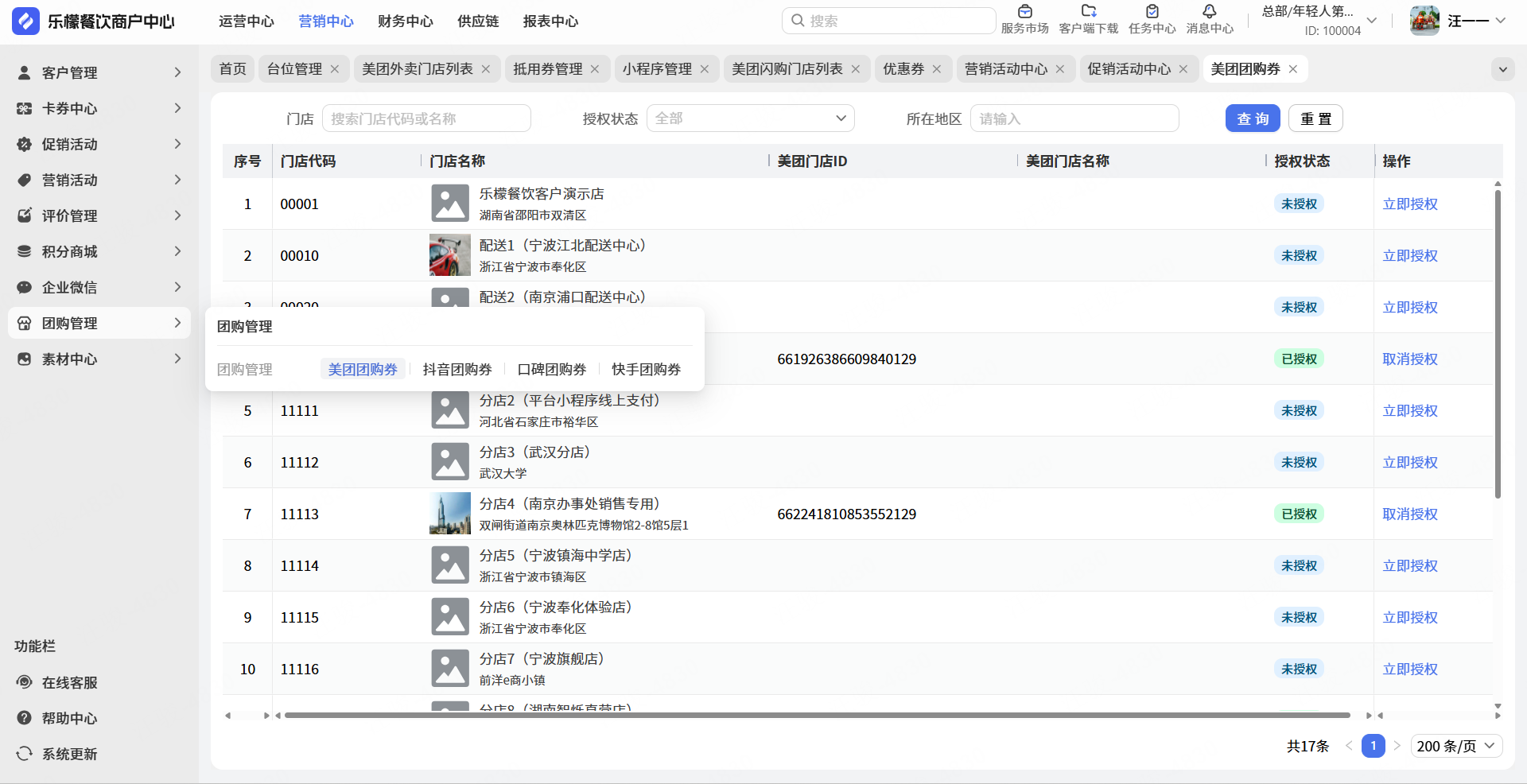
Task: Open the 授权状态 dropdown
Action: pos(750,118)
